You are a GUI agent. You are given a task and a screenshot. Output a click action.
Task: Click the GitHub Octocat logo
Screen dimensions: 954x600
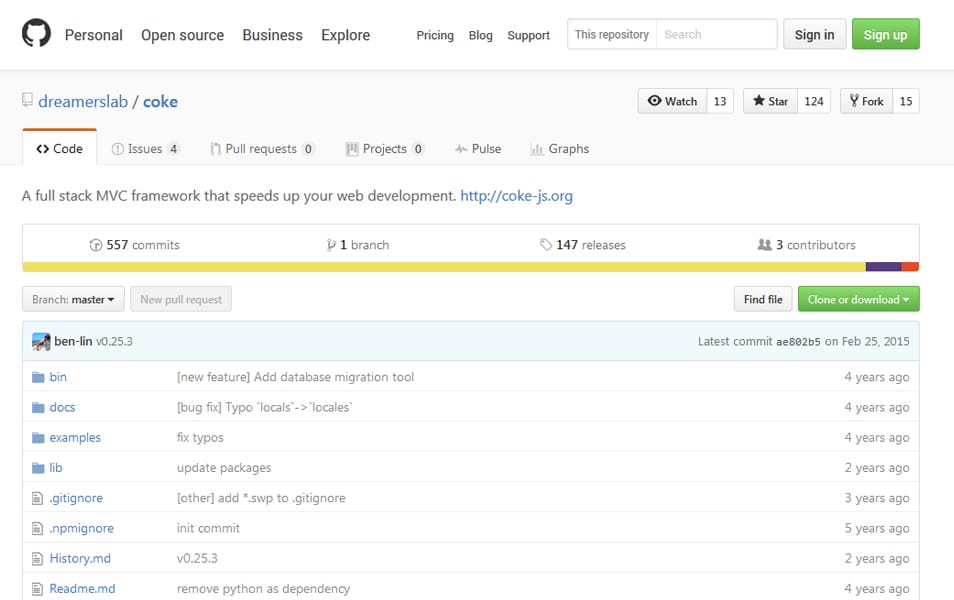pyautogui.click(x=37, y=33)
